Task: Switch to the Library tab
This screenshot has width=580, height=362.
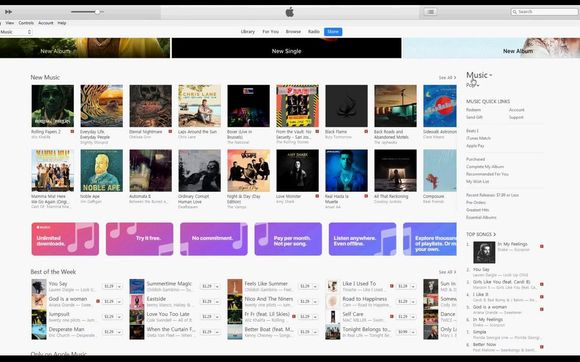Action: point(248,32)
